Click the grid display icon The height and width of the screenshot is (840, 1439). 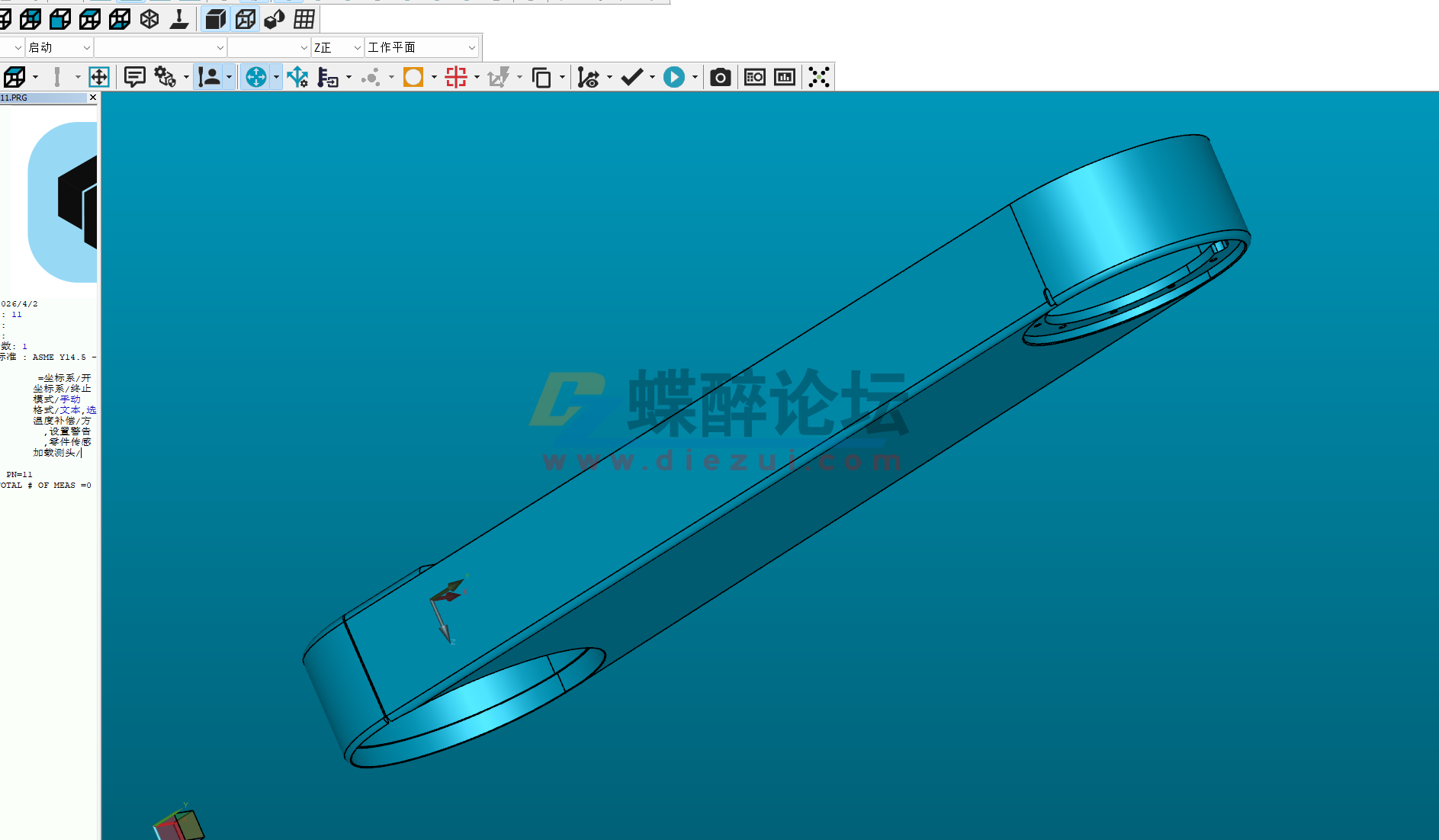303,19
